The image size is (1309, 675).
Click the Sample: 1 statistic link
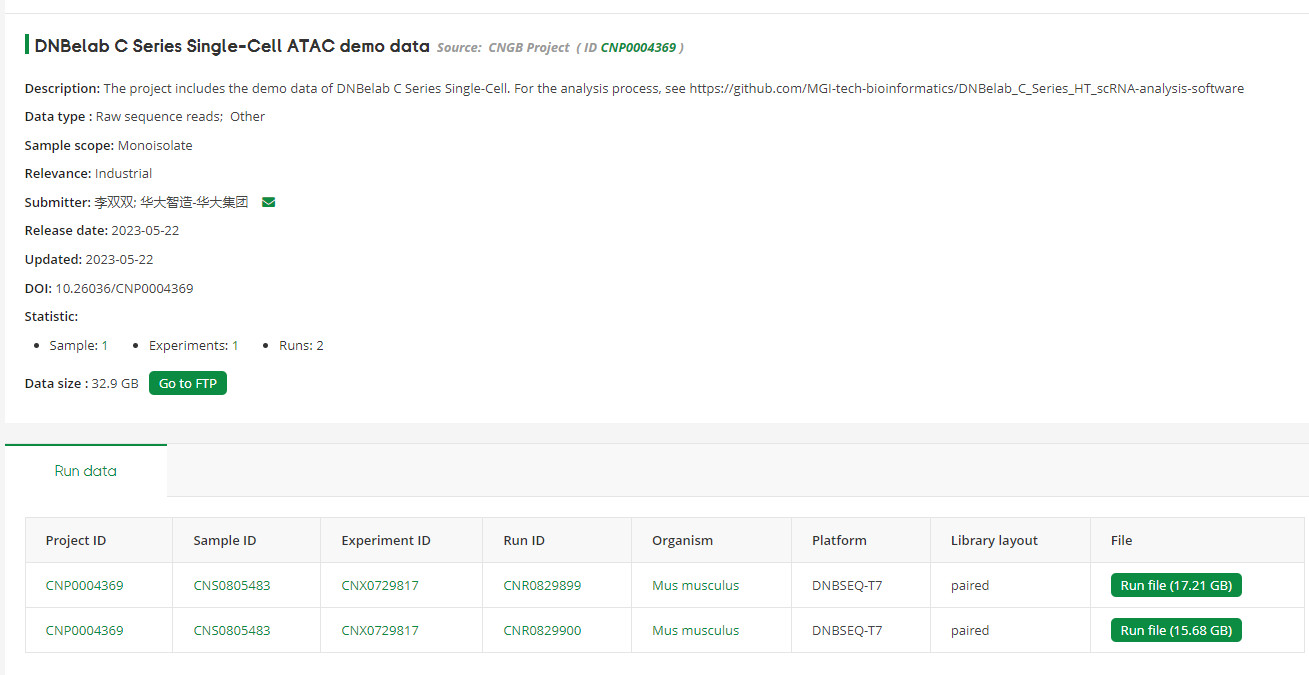point(79,345)
